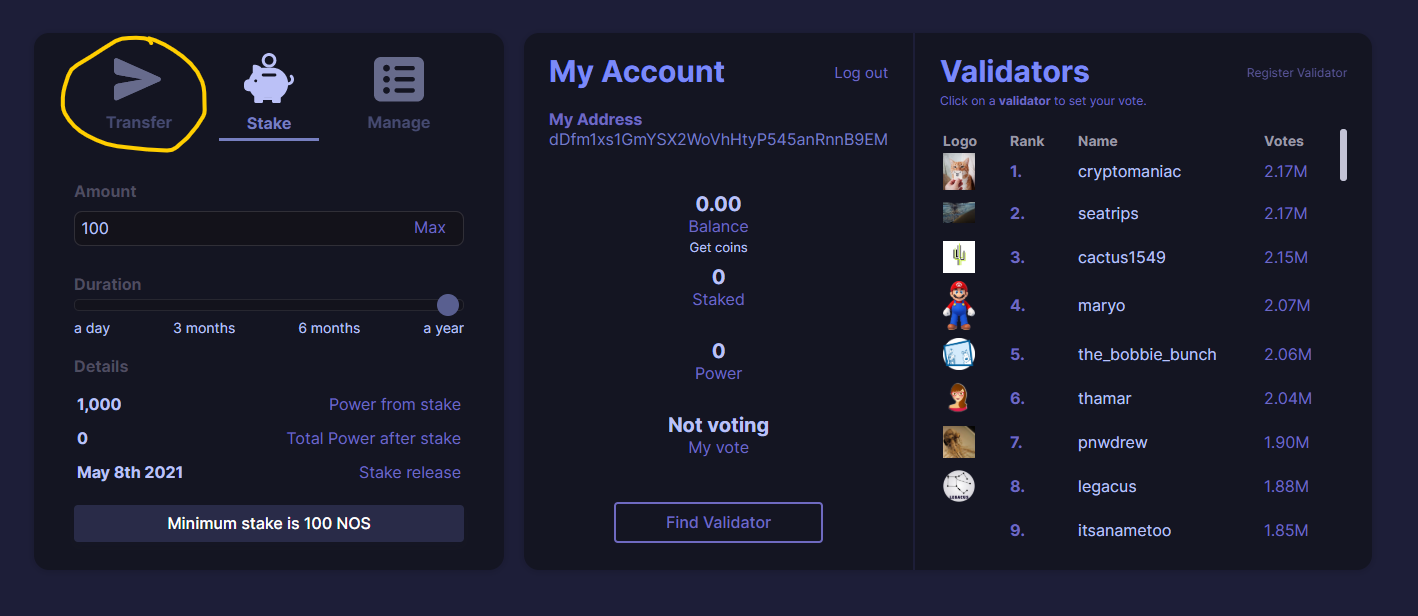The image size is (1418, 616).
Task: Click thamar's avatar logo
Action: pos(959,398)
